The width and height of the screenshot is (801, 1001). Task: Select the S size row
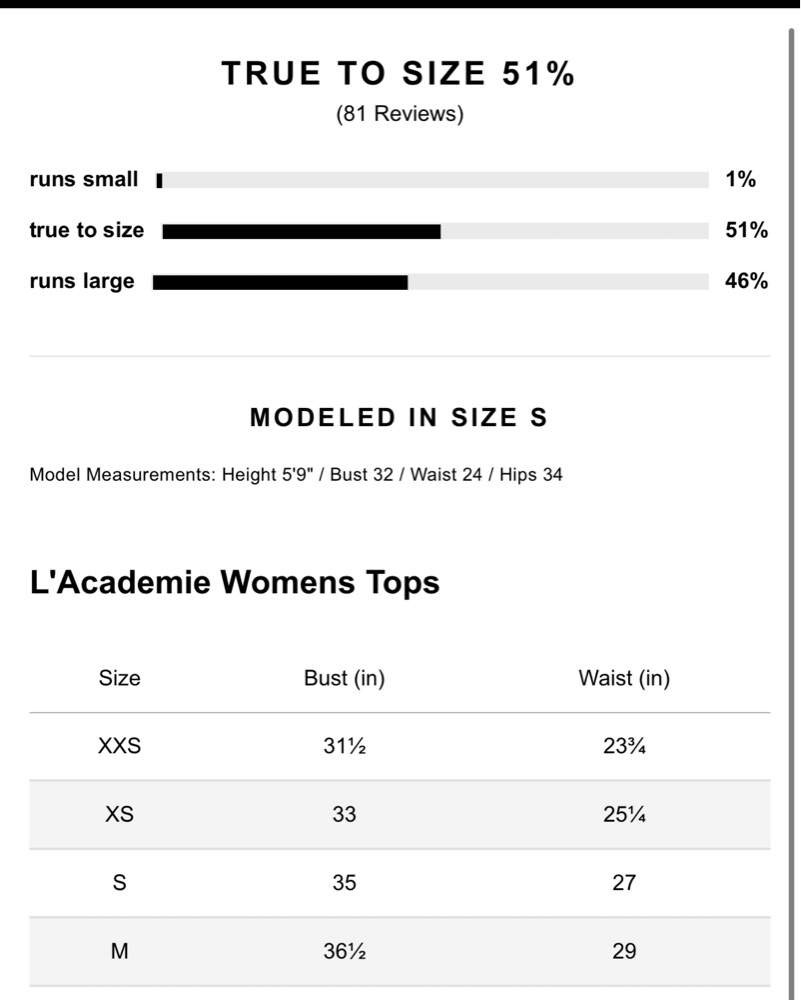(x=400, y=883)
